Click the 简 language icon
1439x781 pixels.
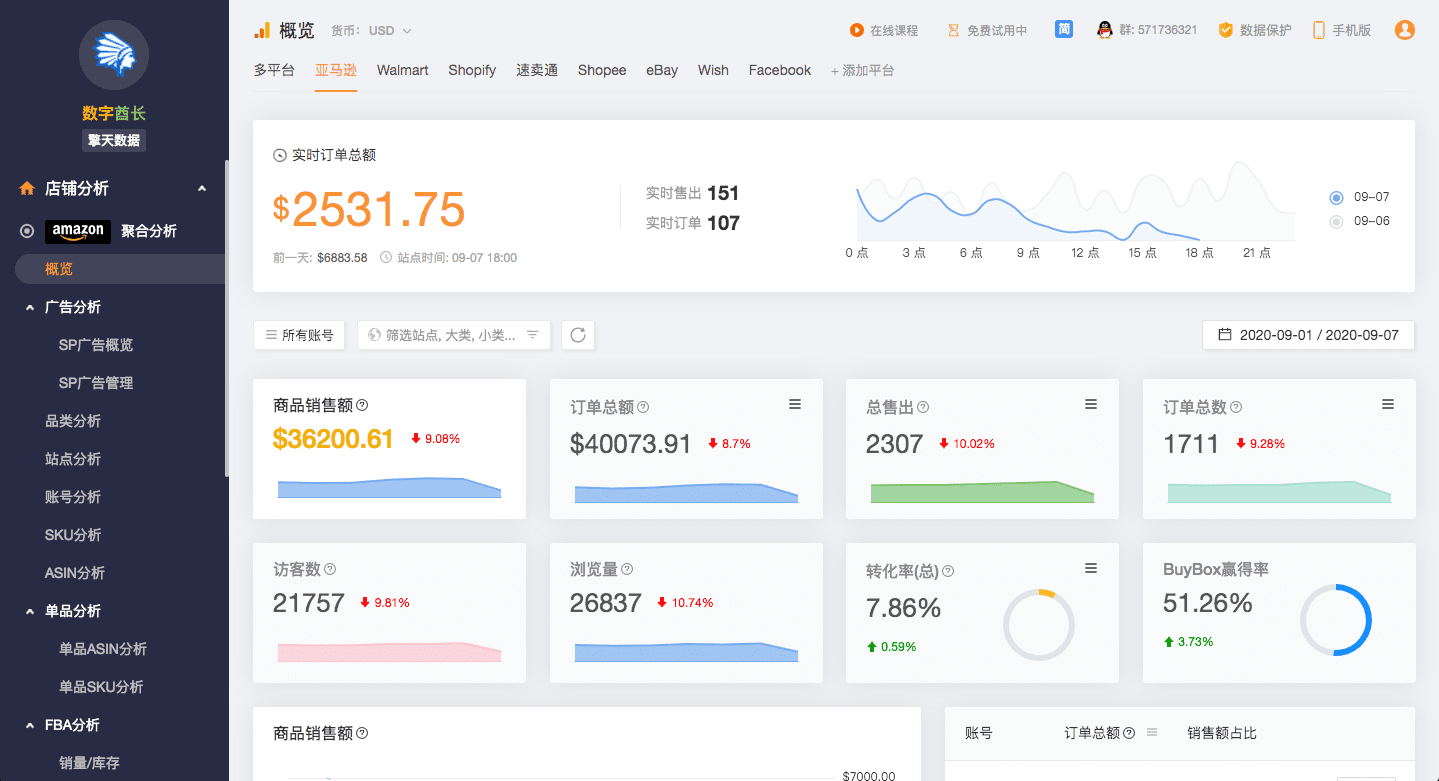coord(1063,29)
